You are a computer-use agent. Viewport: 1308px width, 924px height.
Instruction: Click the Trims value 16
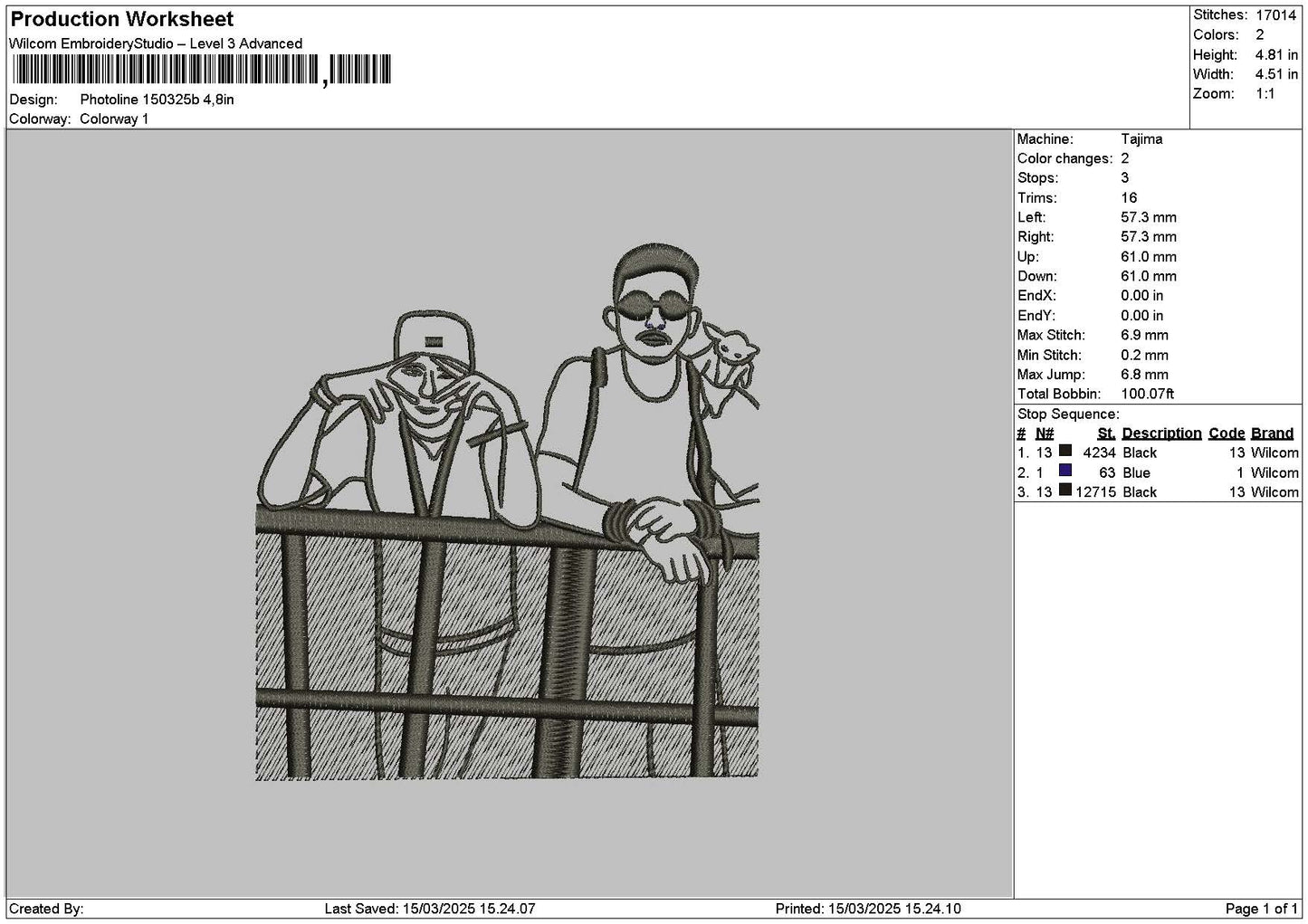1129,198
